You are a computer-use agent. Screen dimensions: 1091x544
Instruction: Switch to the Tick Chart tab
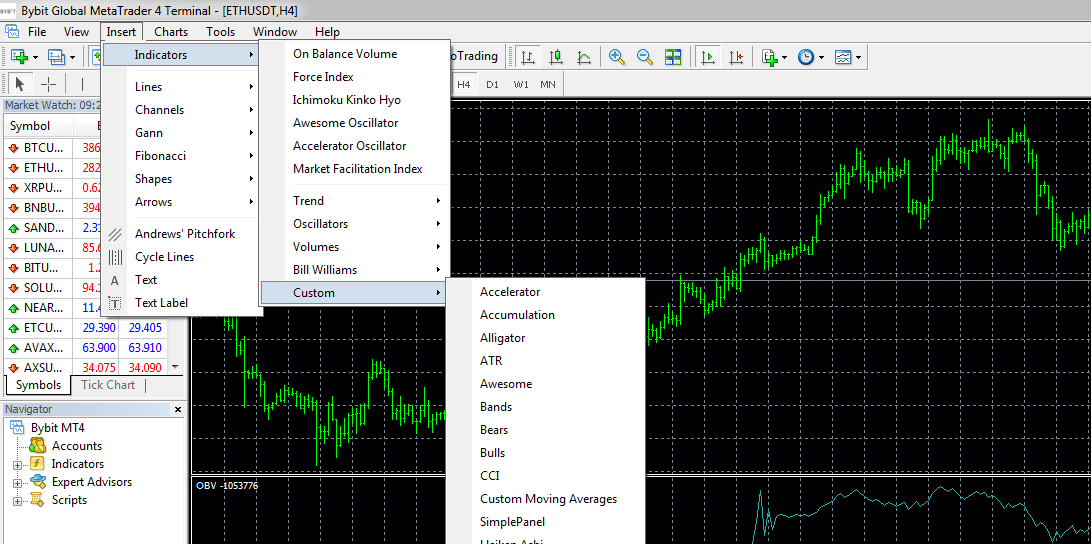[108, 385]
